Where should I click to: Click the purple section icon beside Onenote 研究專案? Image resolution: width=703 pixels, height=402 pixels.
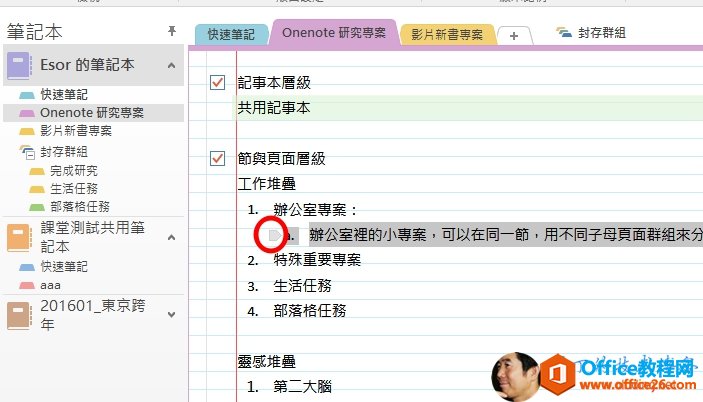click(27, 113)
